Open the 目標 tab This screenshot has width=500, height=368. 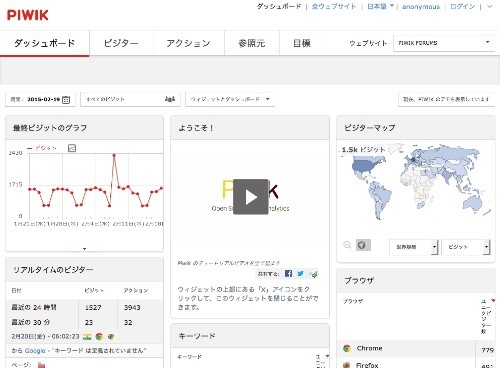pos(302,43)
